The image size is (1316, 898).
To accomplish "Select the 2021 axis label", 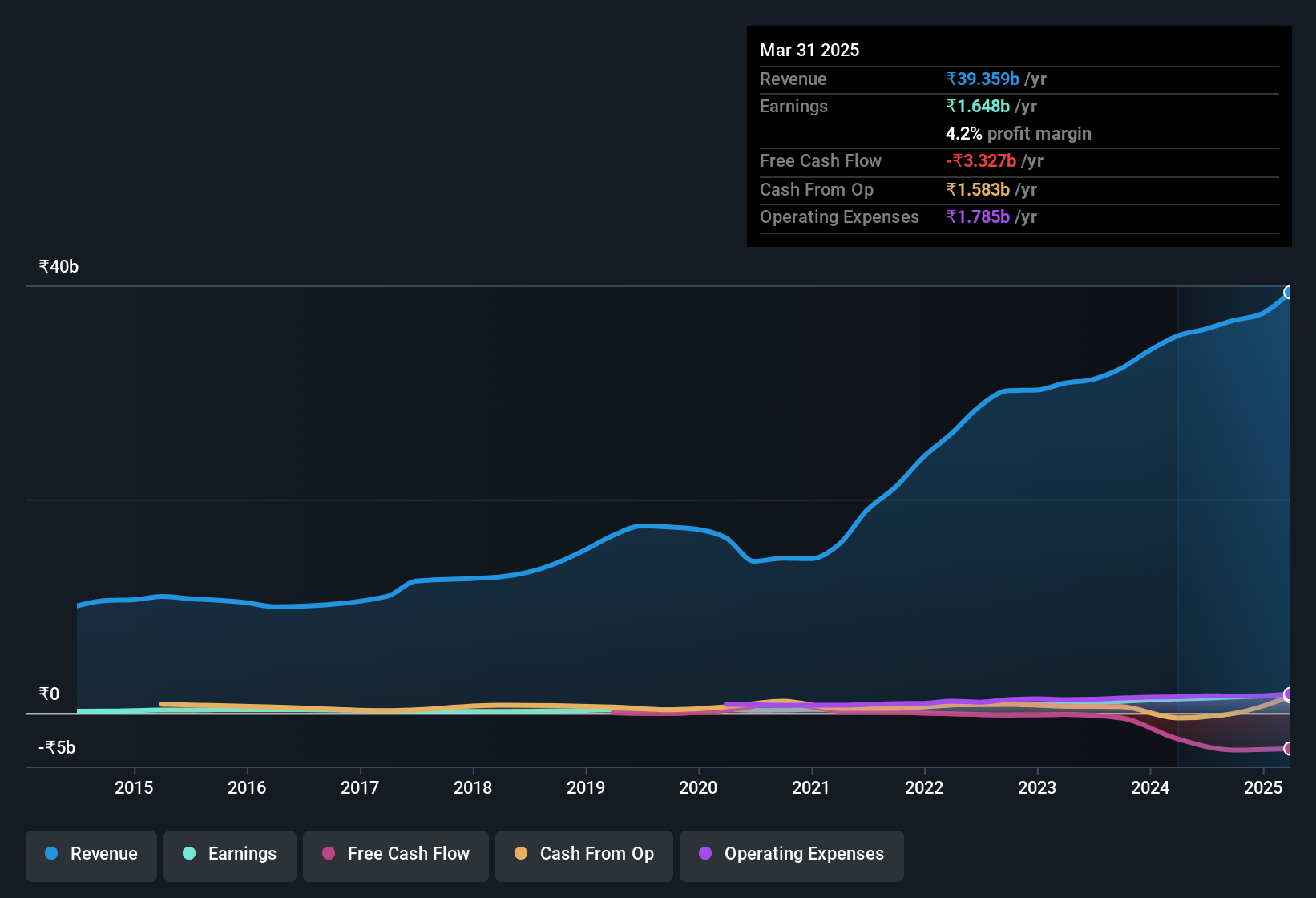I will tap(811, 787).
